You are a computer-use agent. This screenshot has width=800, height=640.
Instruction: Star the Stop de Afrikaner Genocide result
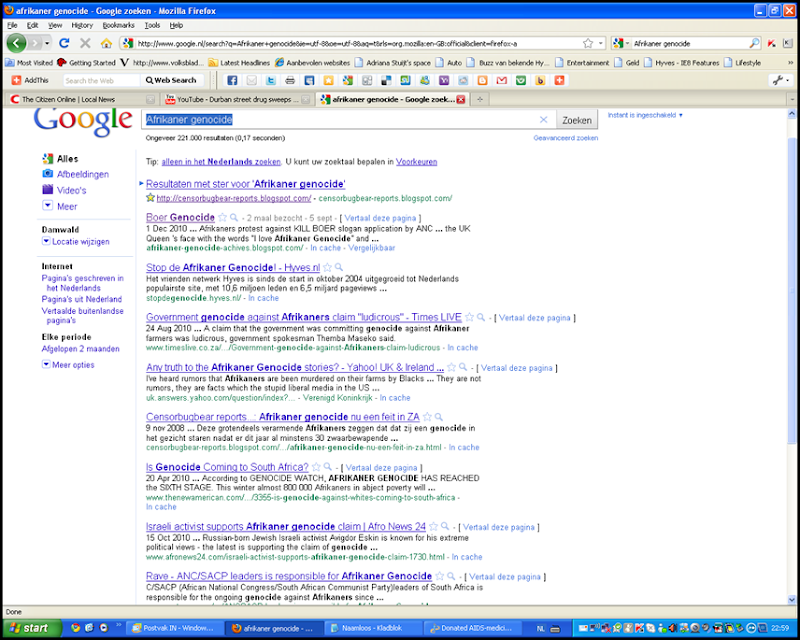pos(328,267)
